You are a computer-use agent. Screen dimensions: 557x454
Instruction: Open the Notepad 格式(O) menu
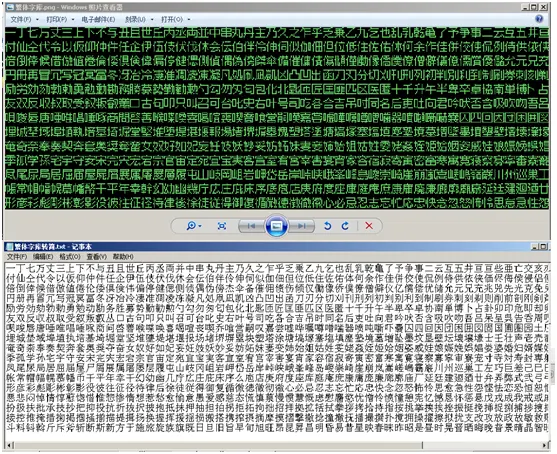70,256
